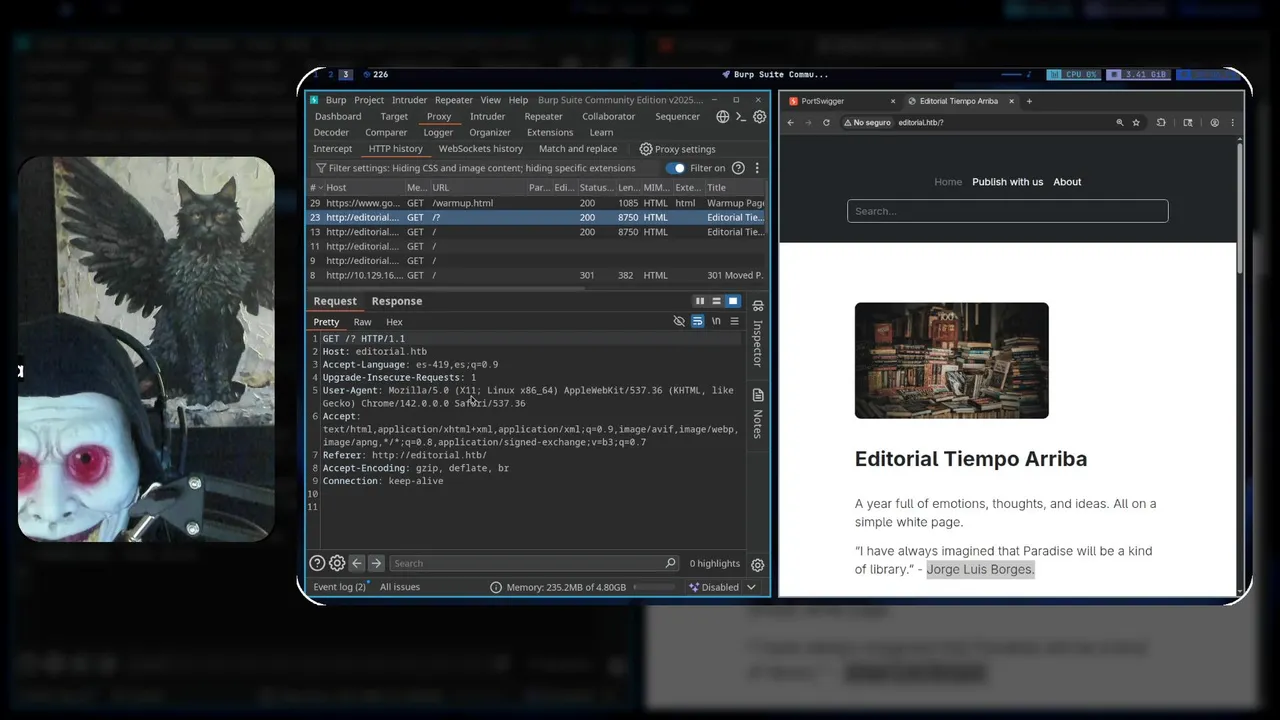Switch to side-by-side request/response layout icon
This screenshot has width=1280, height=720.
click(x=700, y=301)
